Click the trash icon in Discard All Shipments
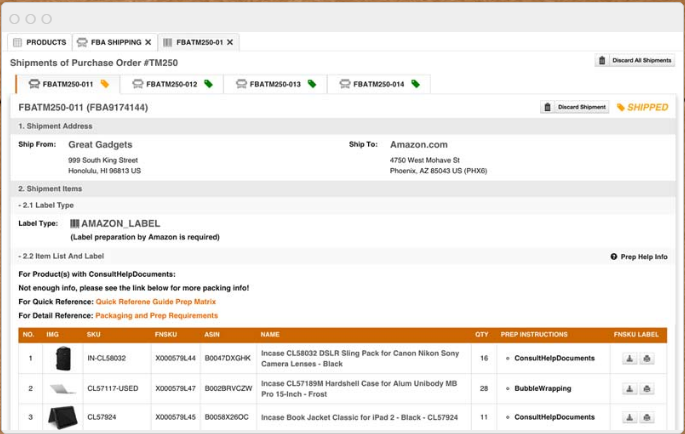This screenshot has width=685, height=434. click(602, 60)
